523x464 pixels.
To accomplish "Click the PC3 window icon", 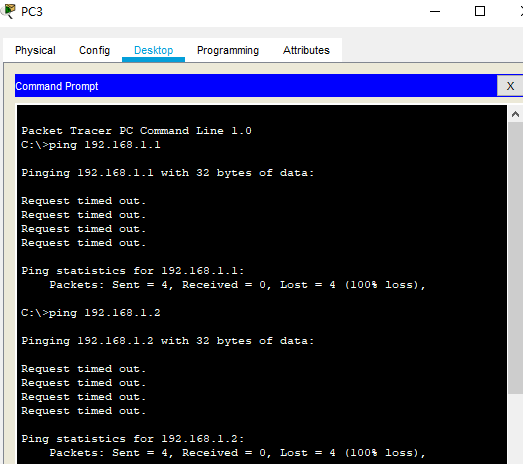I will pos(8,11).
